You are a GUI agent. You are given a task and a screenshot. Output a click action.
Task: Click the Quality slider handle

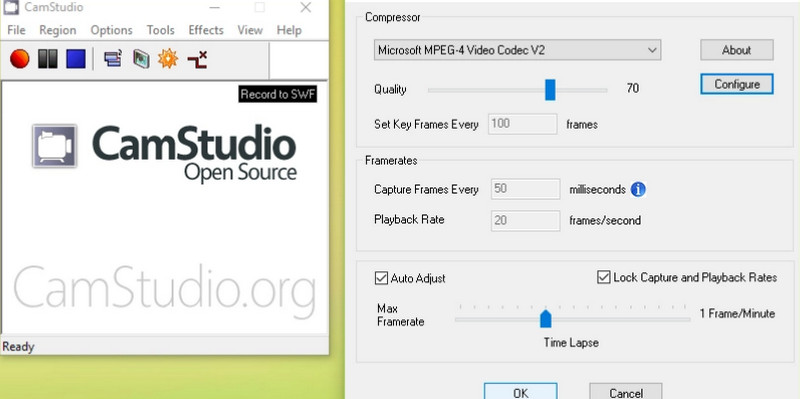(550, 90)
